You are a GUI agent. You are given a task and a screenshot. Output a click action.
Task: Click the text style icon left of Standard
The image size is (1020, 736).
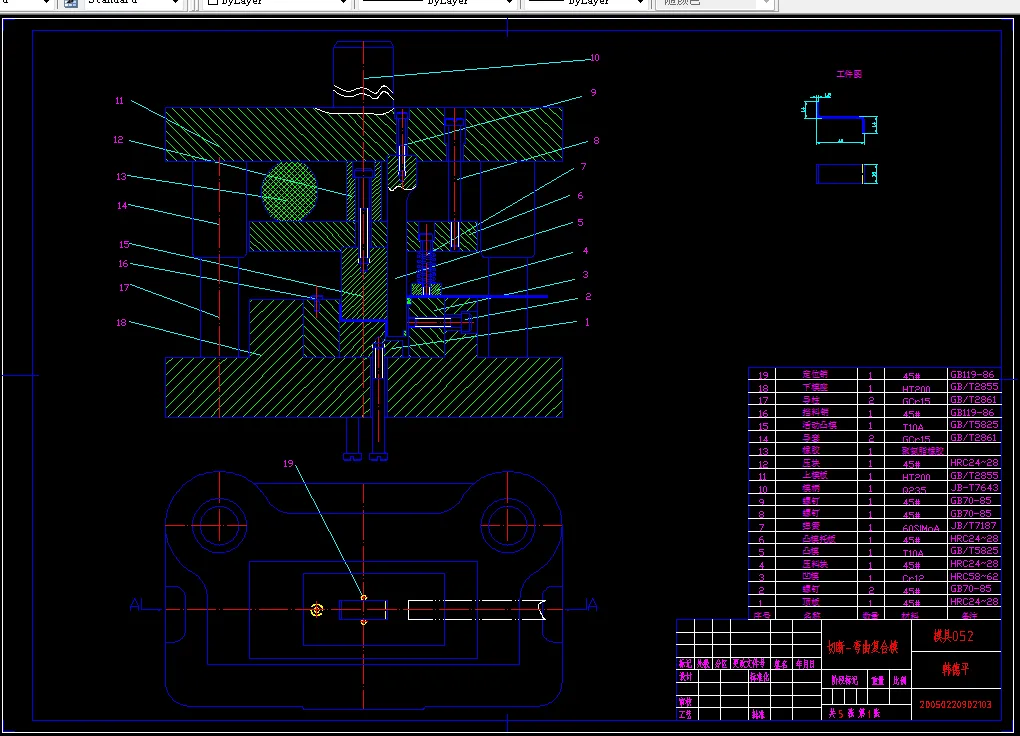[x=71, y=3]
